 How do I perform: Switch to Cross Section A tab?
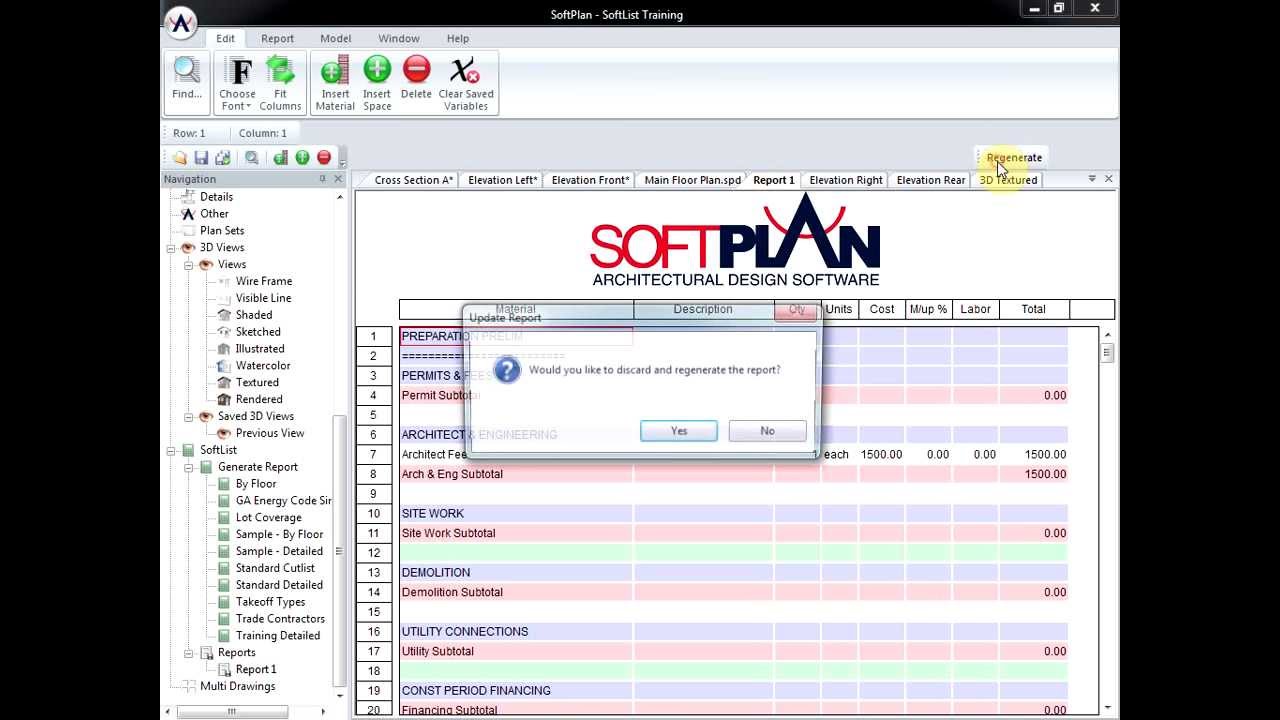click(414, 180)
